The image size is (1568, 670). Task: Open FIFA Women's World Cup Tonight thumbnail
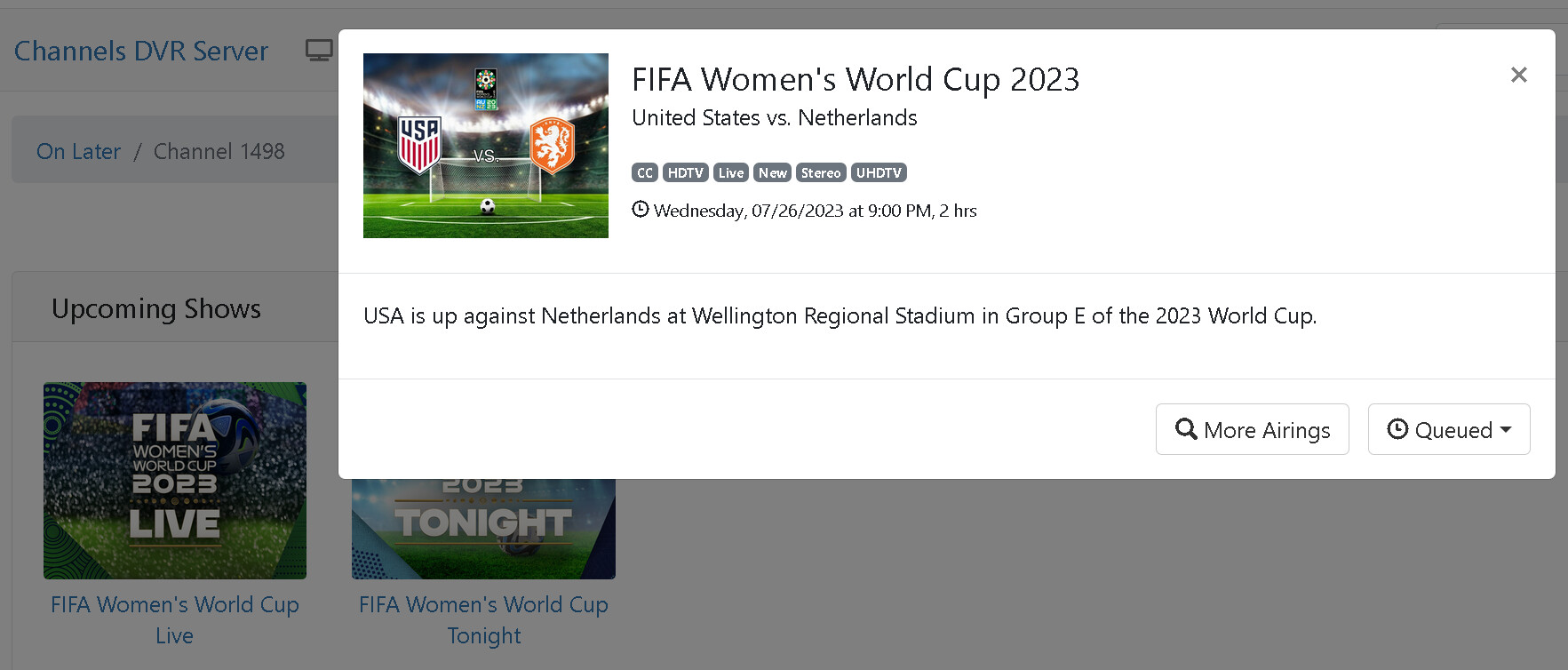483,530
